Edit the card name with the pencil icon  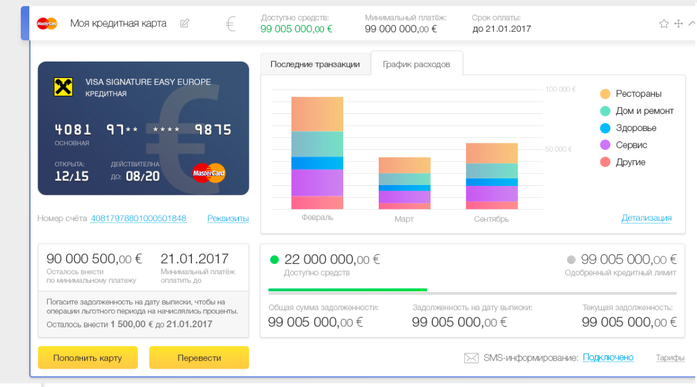tap(184, 24)
